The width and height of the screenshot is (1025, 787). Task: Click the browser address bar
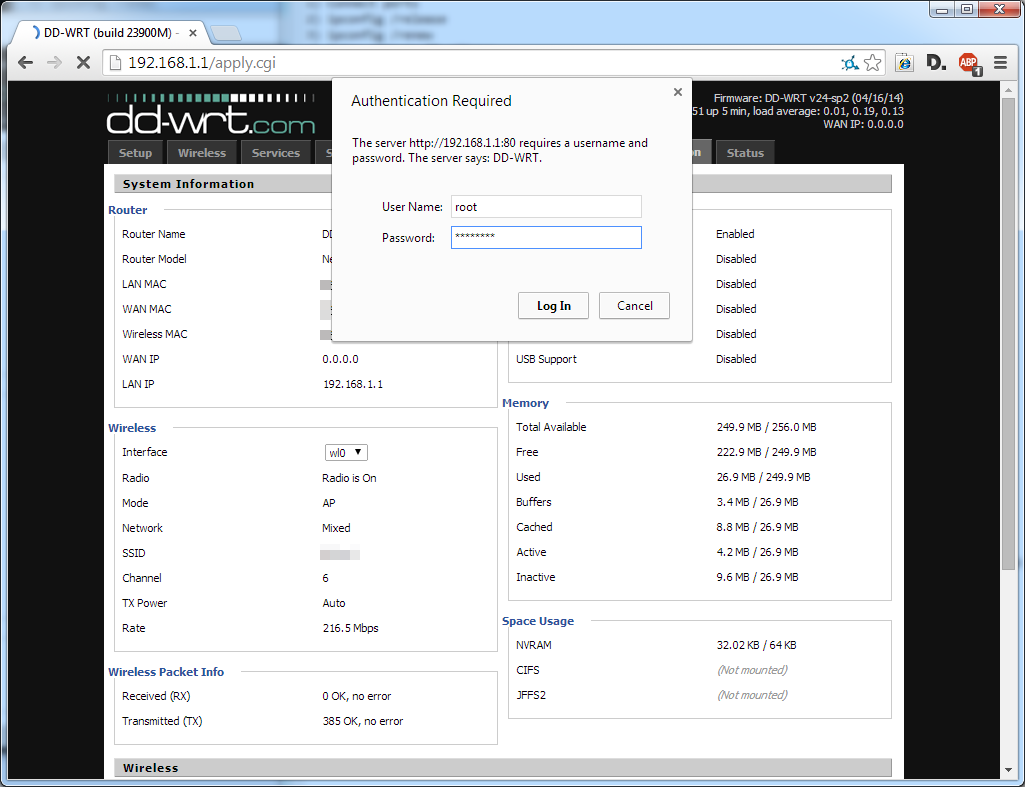400,62
